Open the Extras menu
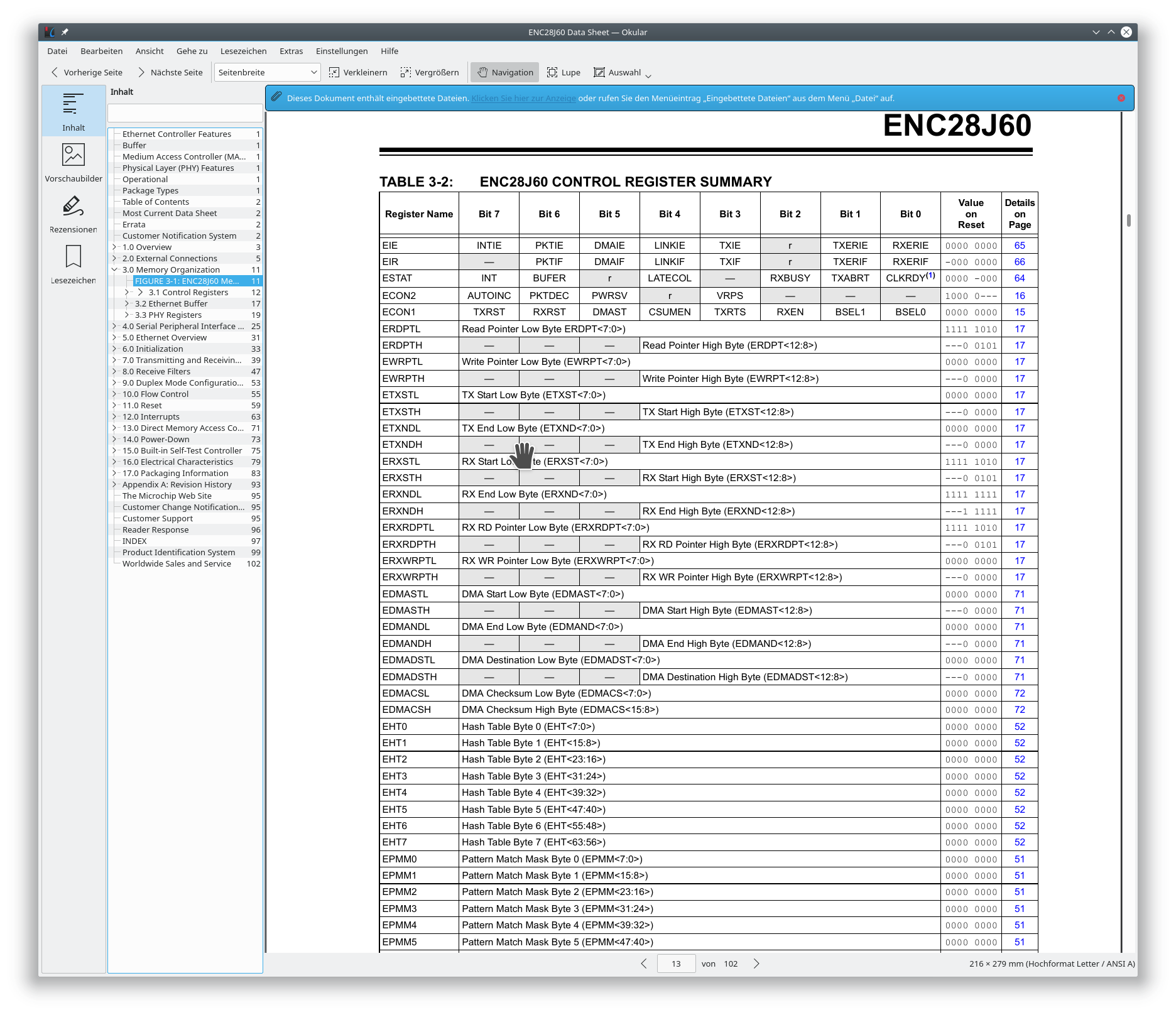Viewport: 1176px width, 1015px height. coord(291,51)
